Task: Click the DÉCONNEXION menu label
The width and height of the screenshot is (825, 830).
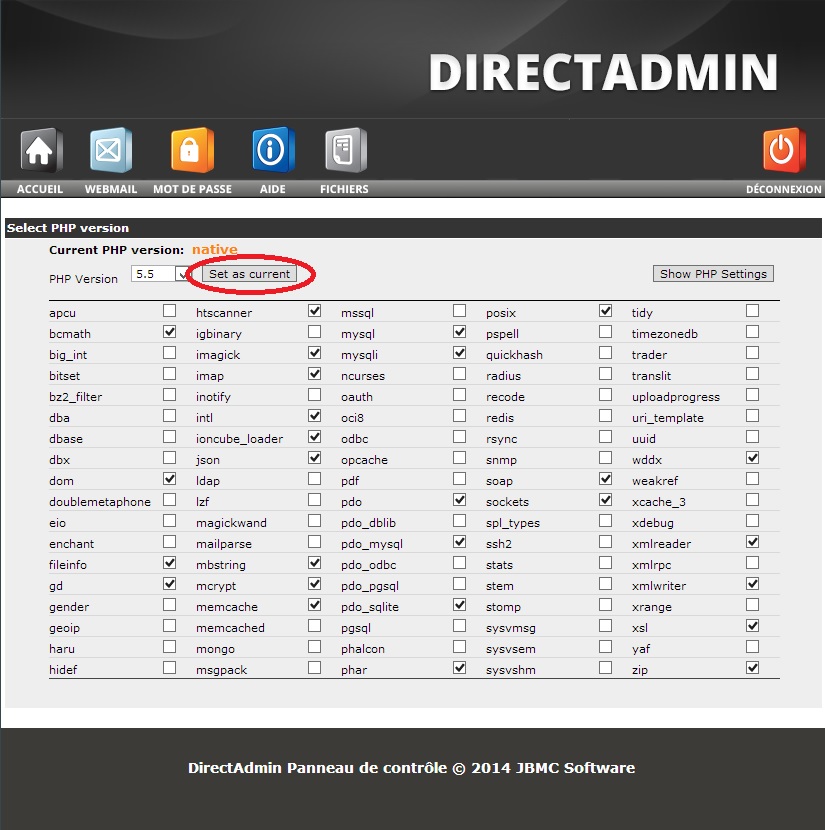Action: click(x=784, y=189)
